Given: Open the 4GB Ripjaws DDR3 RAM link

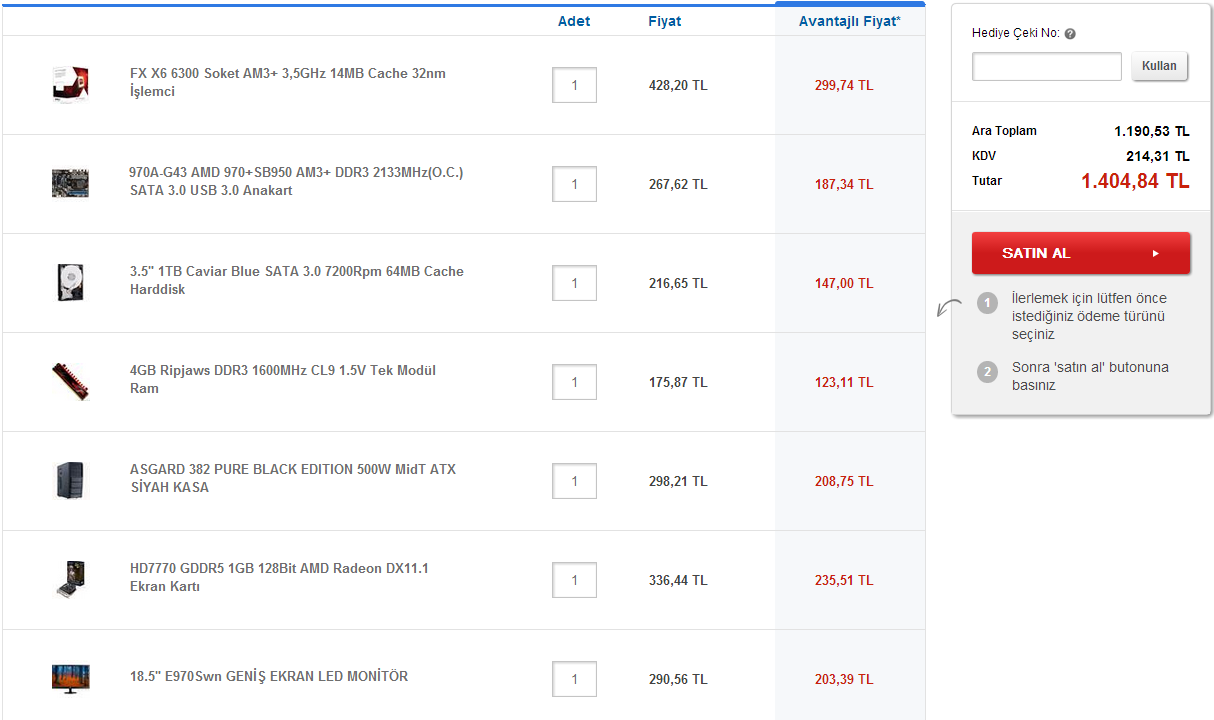Looking at the screenshot, I should tap(282, 379).
